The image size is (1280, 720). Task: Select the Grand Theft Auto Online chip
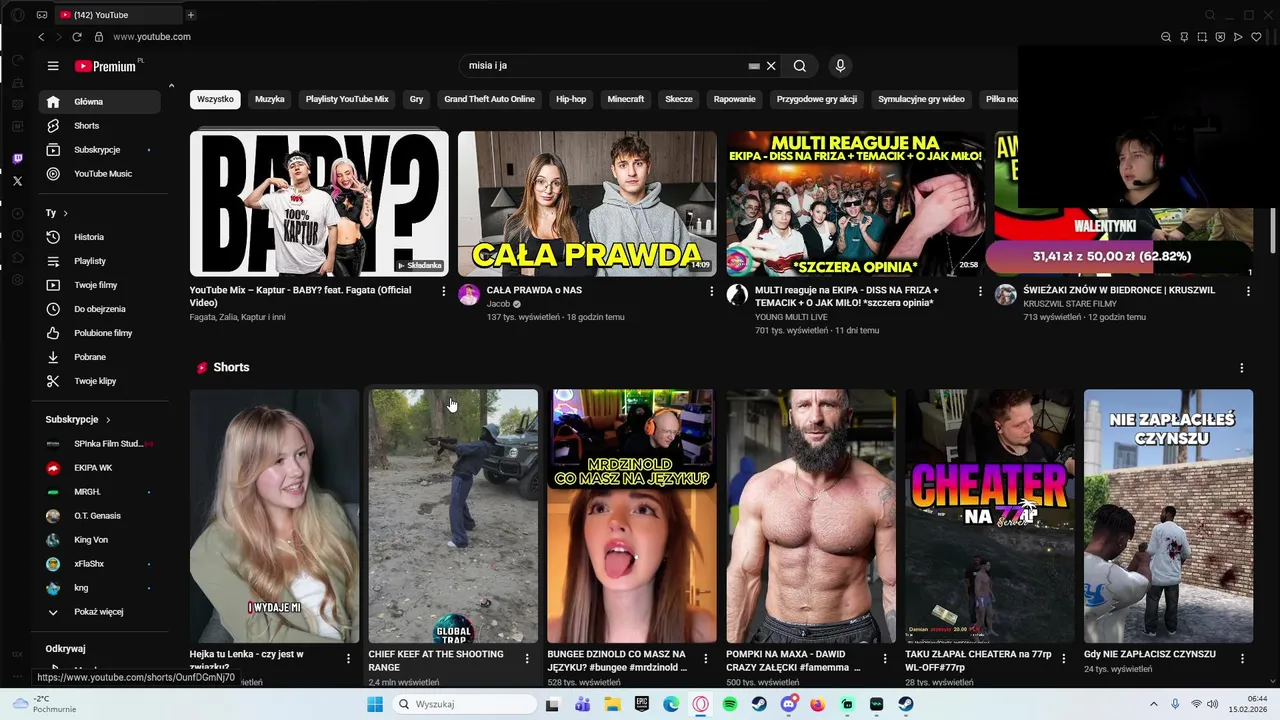coord(490,99)
